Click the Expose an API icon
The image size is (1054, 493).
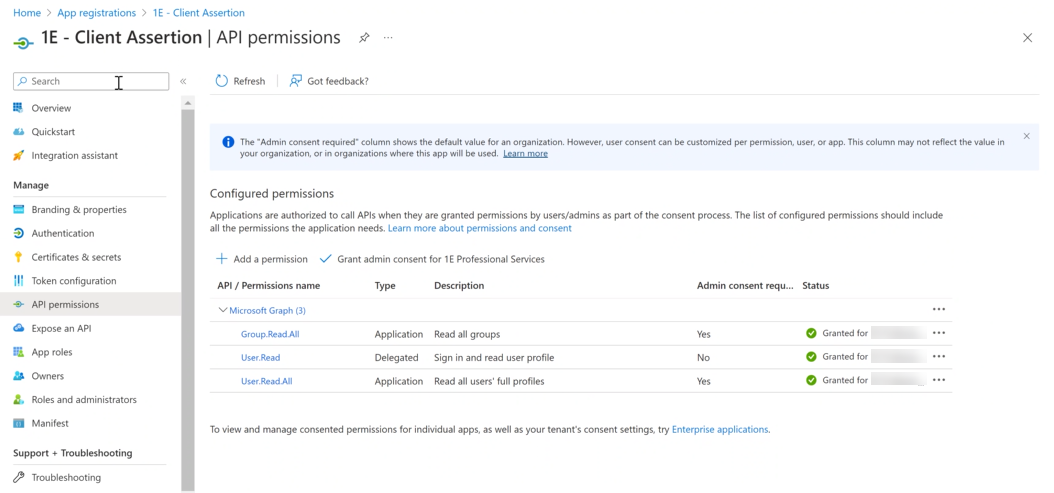click(18, 328)
